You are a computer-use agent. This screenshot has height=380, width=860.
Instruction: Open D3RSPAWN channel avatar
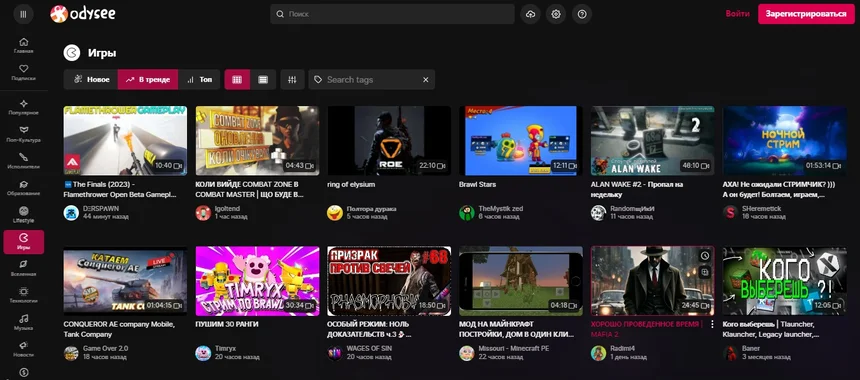coord(71,213)
